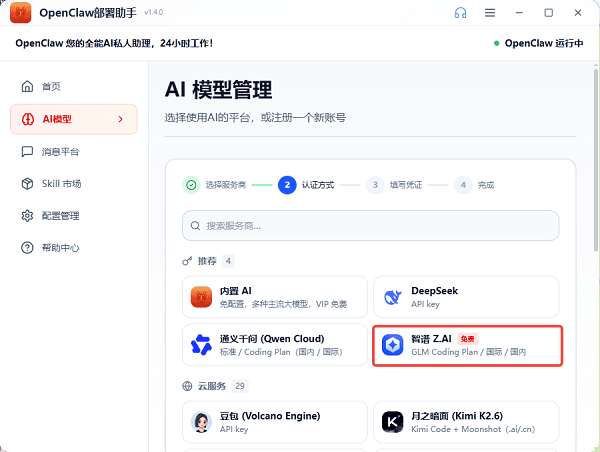This screenshot has height=452, width=600.
Task: Click the home icon in sidebar
Action: click(27, 86)
